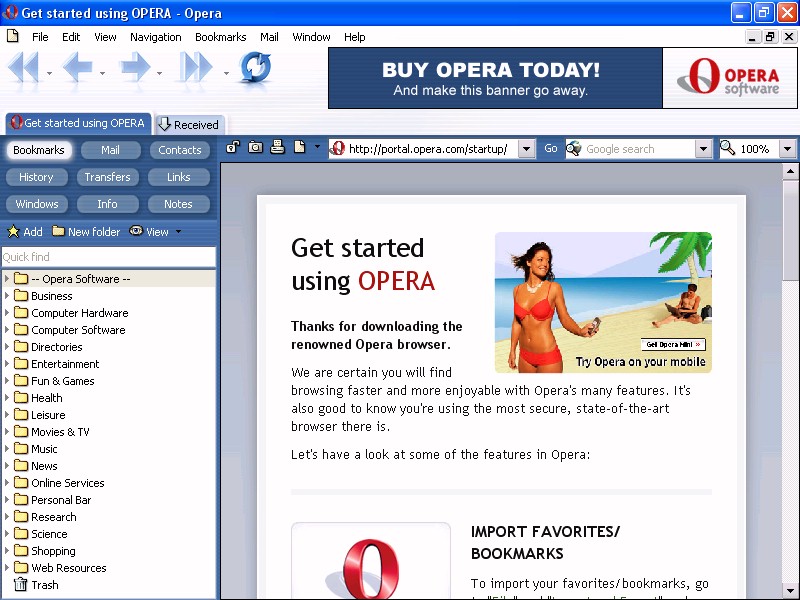The width and height of the screenshot is (800, 600).
Task: Expand the Computer Hardware bookmark folder
Action: coord(7,312)
